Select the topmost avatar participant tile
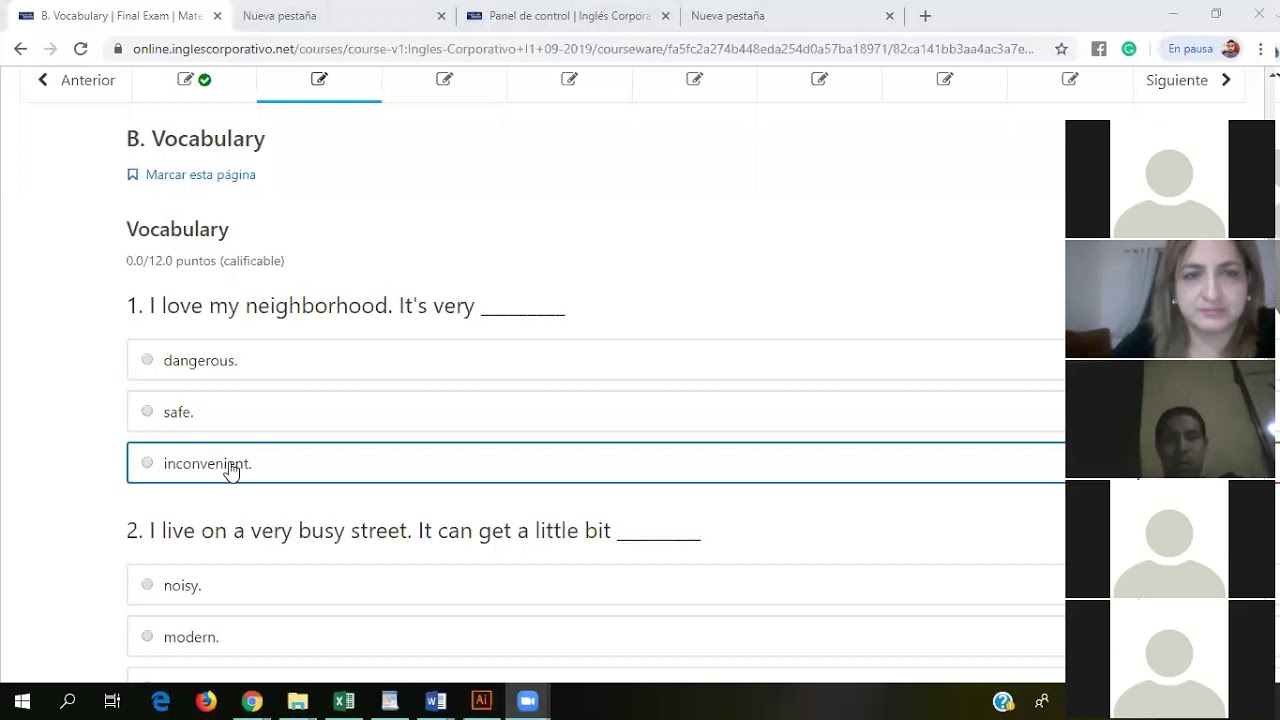Screen dimensions: 1280x720 point(1170,179)
